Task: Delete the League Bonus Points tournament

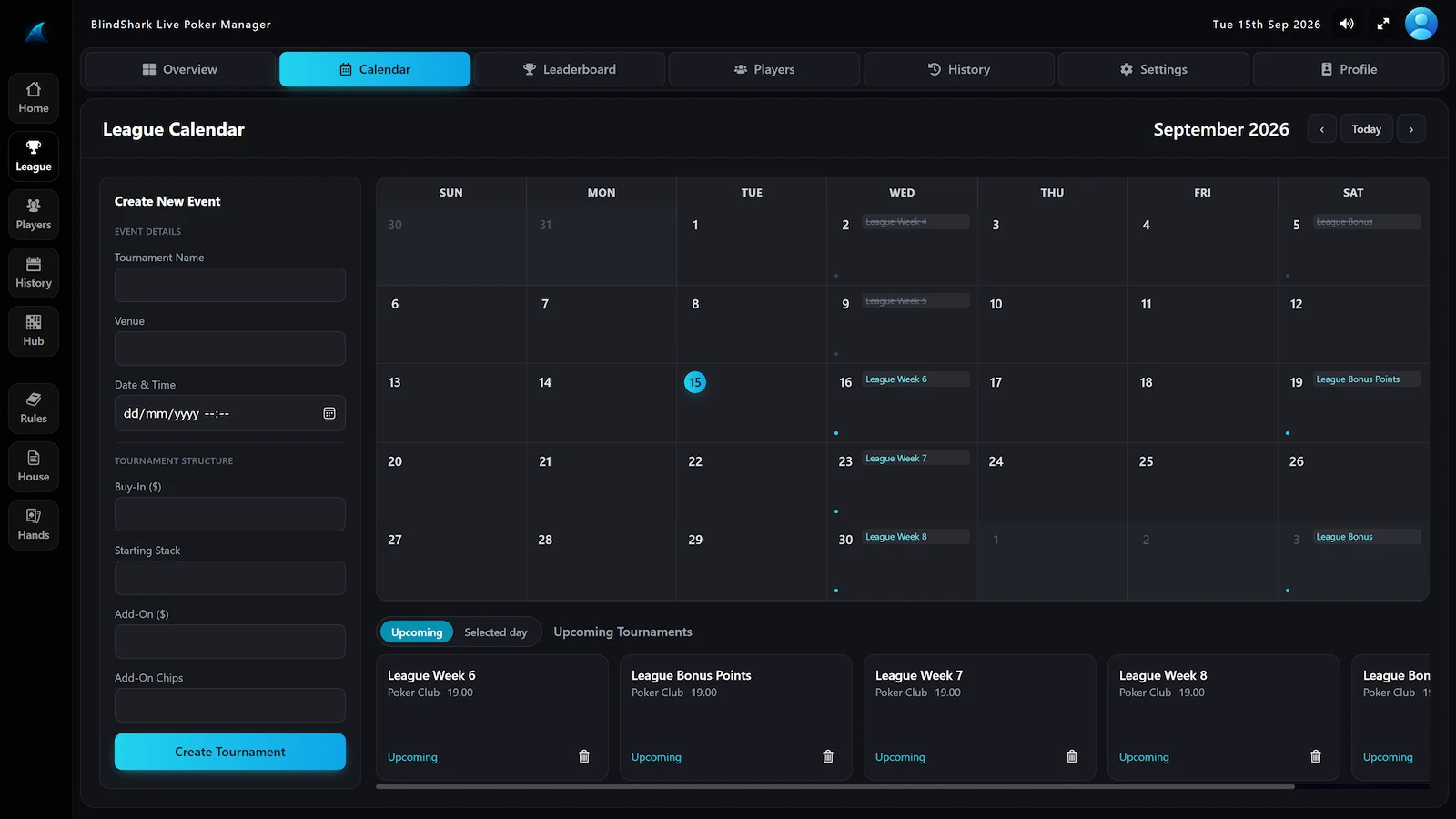Action: pos(828,756)
